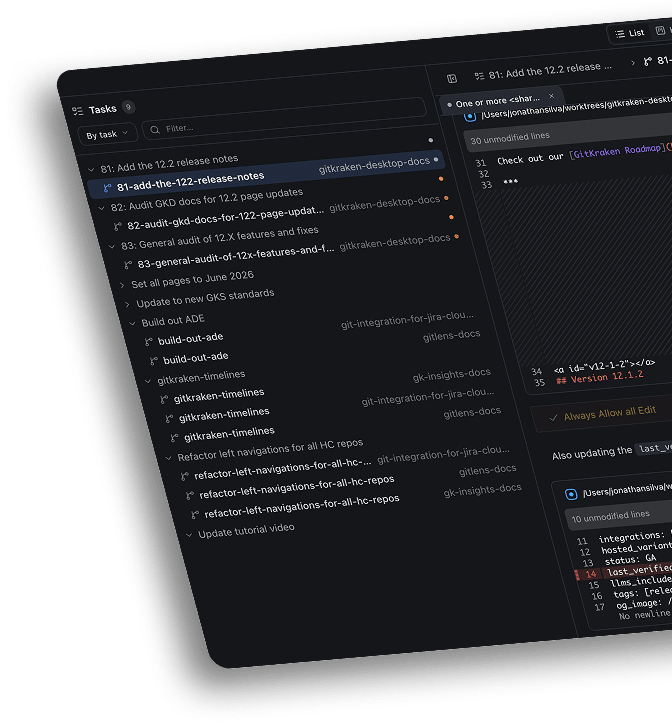
Task: Click status dot on 83-general-audit branch row
Action: click(456, 237)
